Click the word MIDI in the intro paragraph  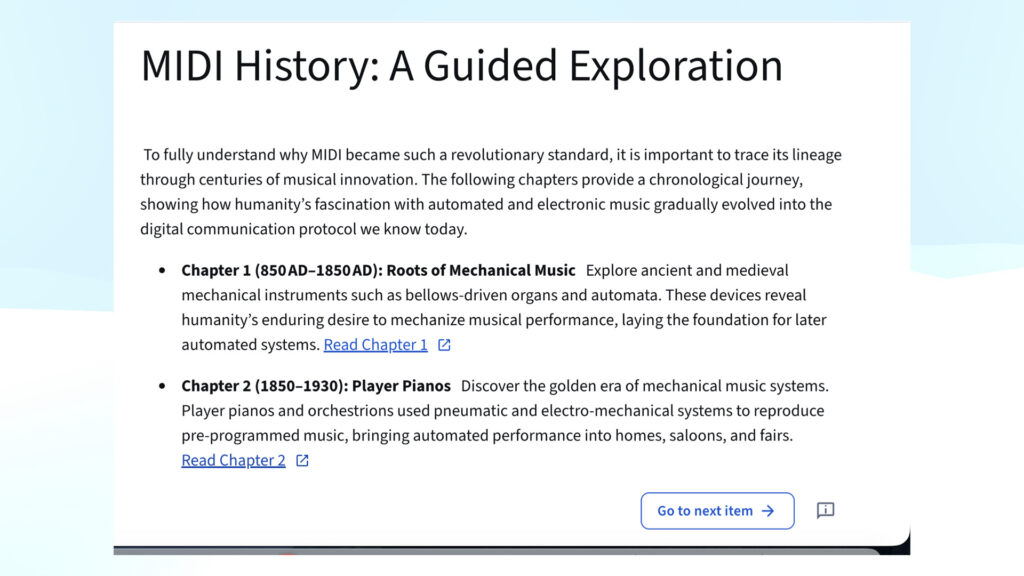(326, 155)
